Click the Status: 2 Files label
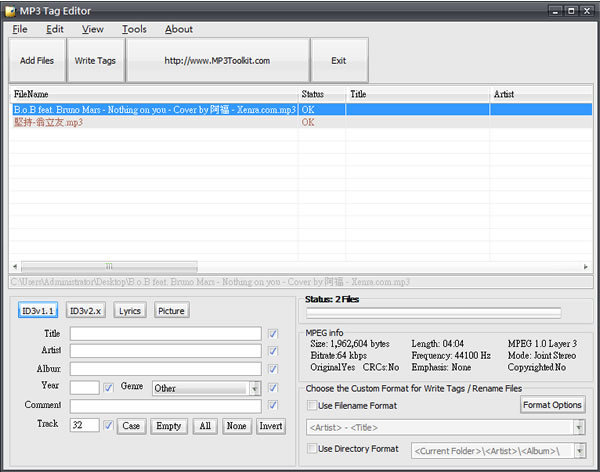Viewport: 600px width, 472px height. 332,299
